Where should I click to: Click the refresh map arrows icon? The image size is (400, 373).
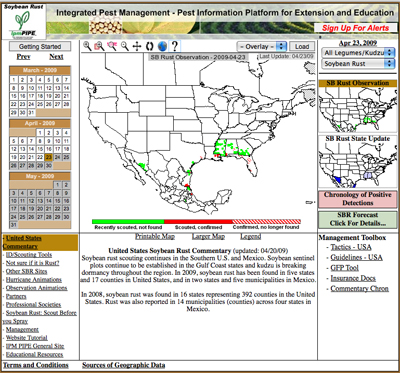(149, 46)
